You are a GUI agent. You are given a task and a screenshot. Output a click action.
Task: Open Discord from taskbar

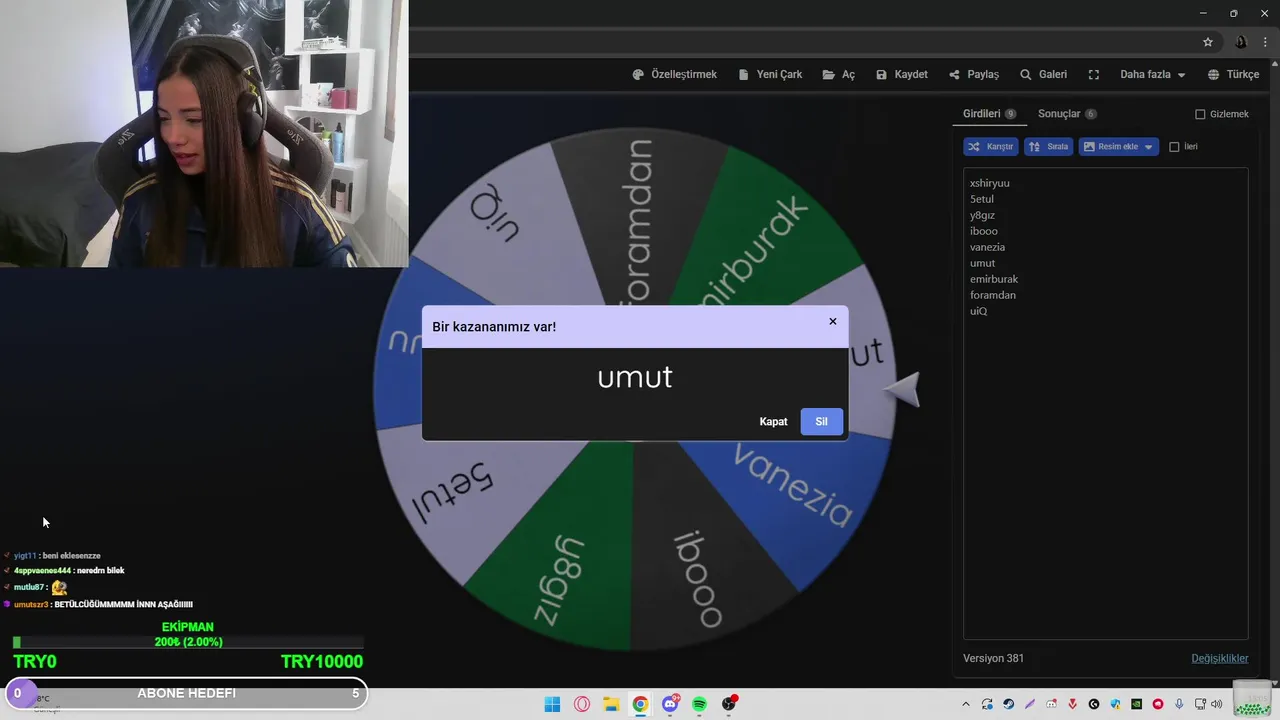tap(670, 704)
